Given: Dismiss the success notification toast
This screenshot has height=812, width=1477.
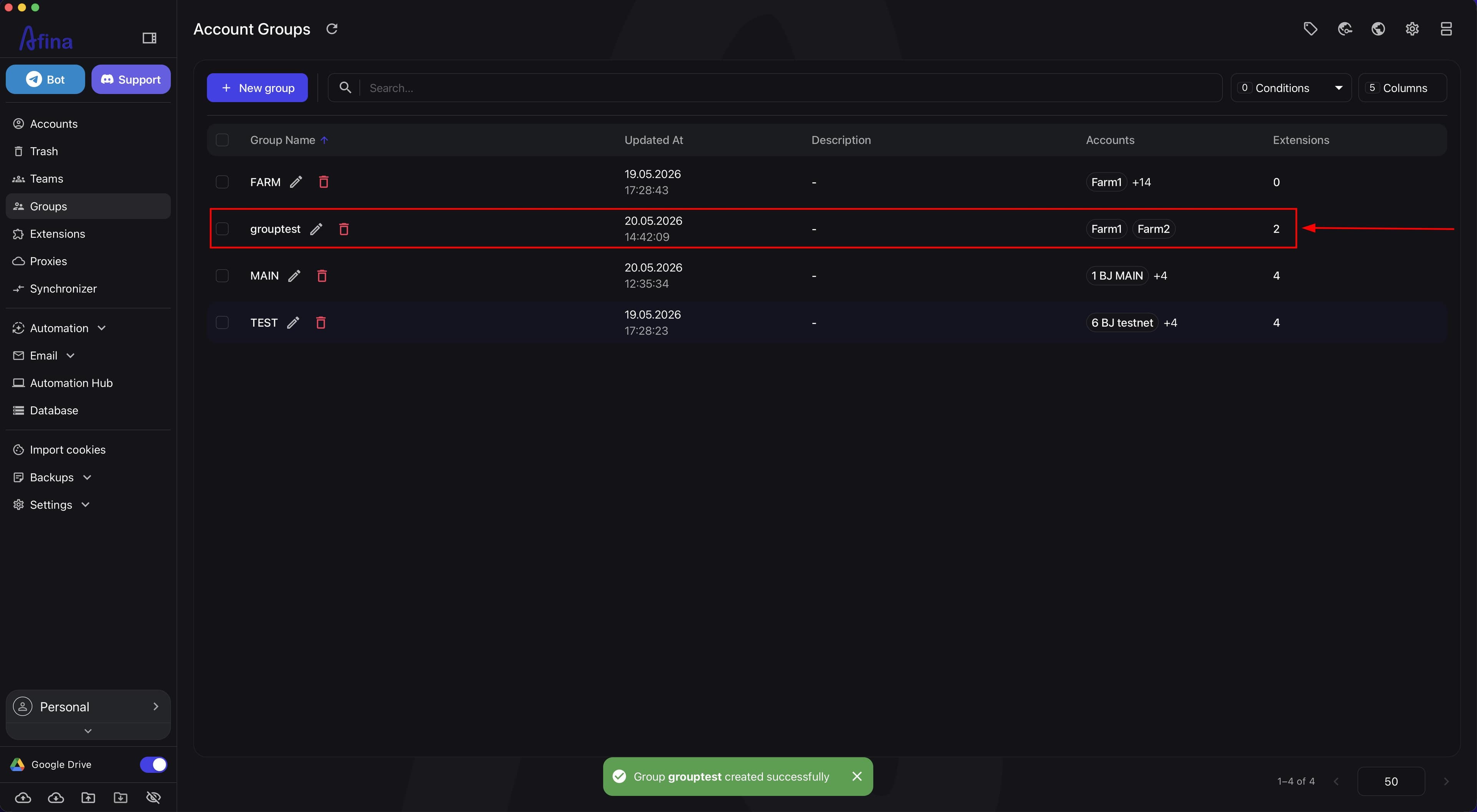Looking at the screenshot, I should (857, 776).
